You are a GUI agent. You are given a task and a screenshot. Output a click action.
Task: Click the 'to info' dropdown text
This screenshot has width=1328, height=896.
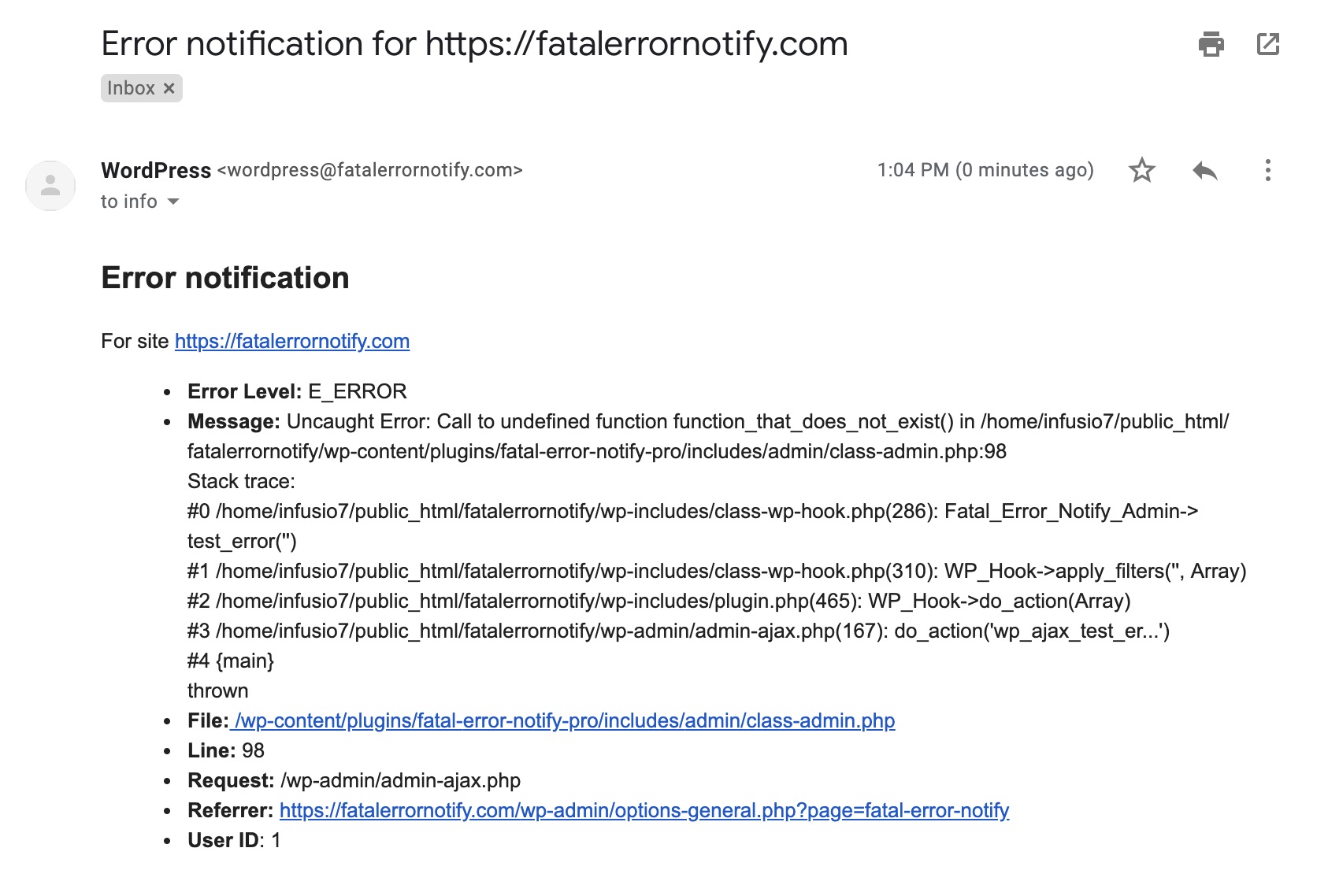(131, 202)
